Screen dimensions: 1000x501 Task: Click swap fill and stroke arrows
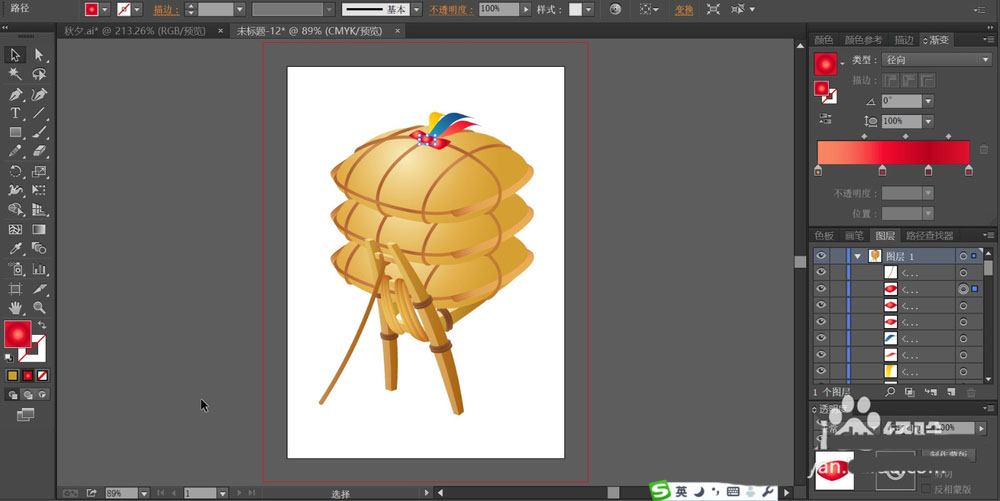tap(42, 325)
